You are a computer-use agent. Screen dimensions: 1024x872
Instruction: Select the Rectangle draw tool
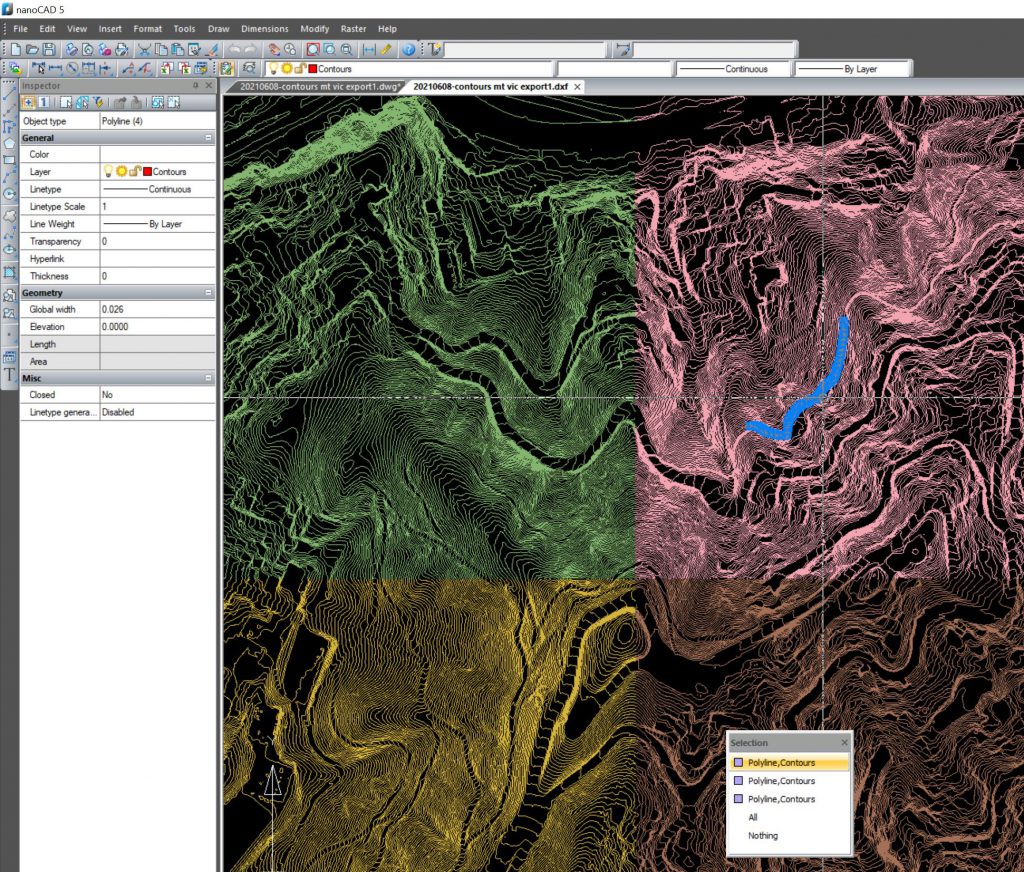[10, 160]
